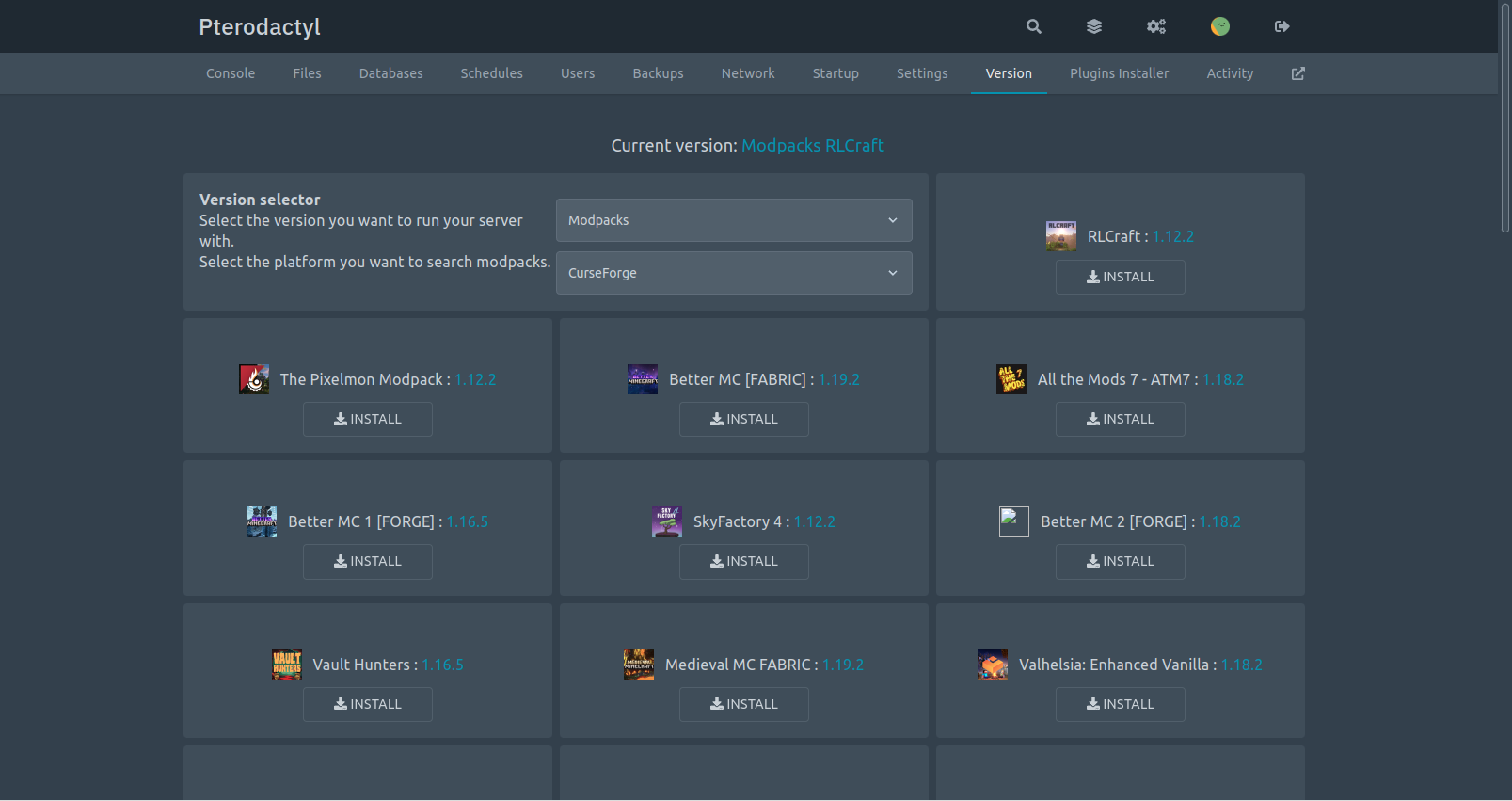Image resolution: width=1512 pixels, height=801 pixels.
Task: Open admin settings gears icon
Action: pos(1156,26)
